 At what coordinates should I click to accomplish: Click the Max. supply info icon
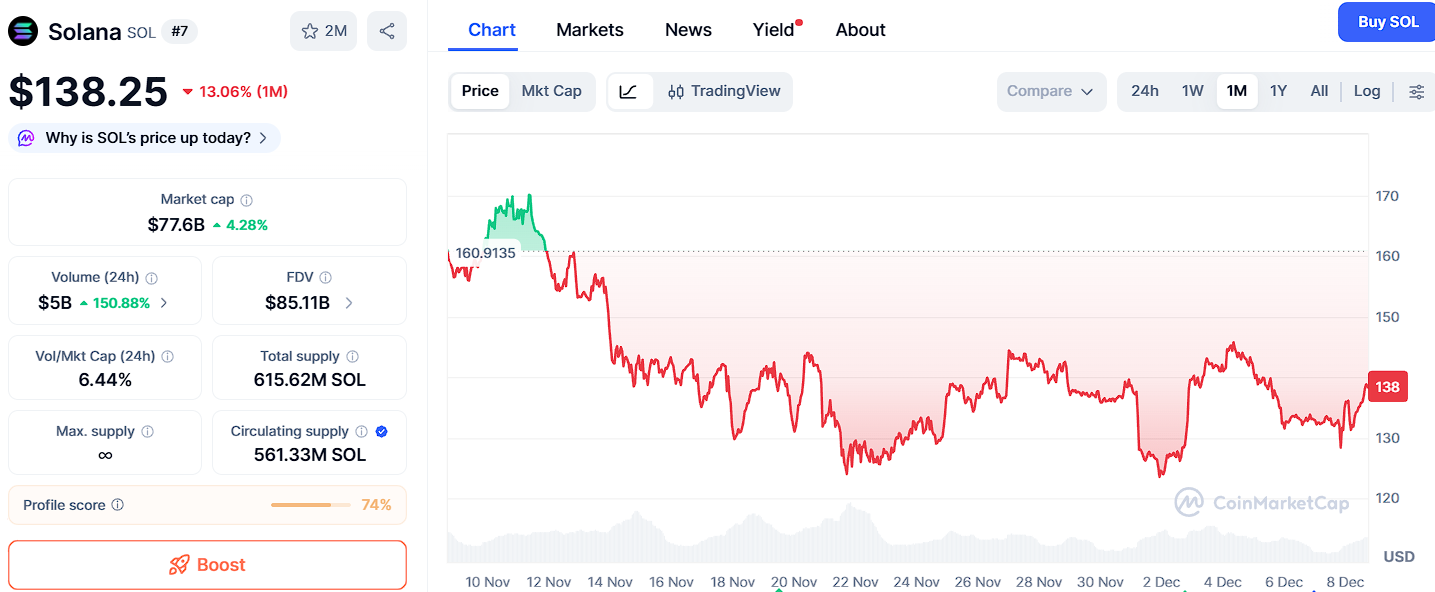pyautogui.click(x=149, y=430)
